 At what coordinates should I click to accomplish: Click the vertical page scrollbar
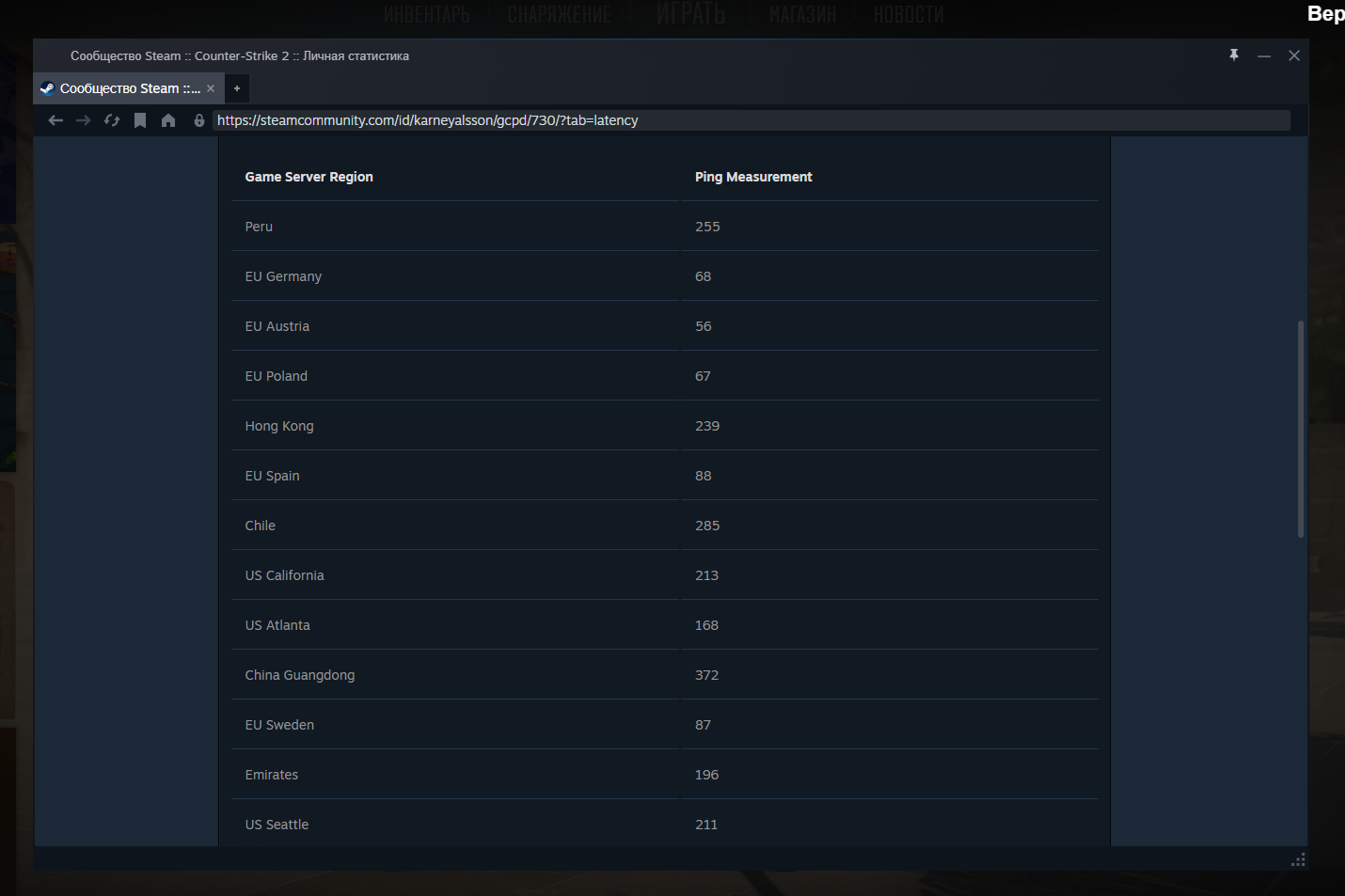[x=1301, y=429]
